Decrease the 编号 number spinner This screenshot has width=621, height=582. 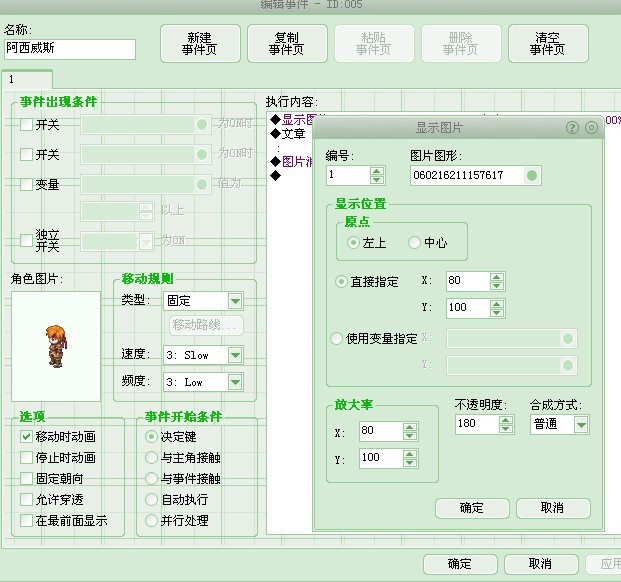coord(377,179)
